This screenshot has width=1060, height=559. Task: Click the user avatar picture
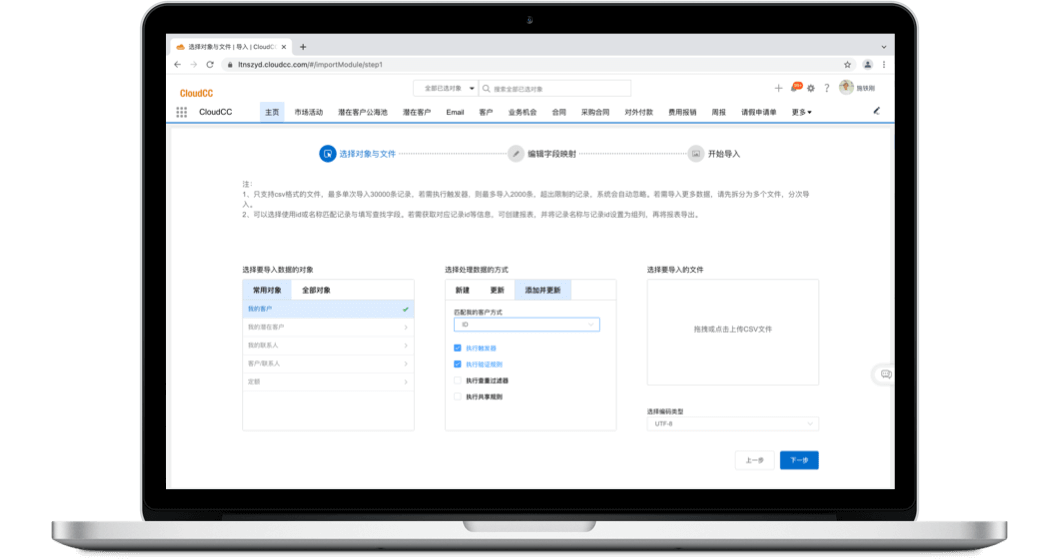click(846, 87)
